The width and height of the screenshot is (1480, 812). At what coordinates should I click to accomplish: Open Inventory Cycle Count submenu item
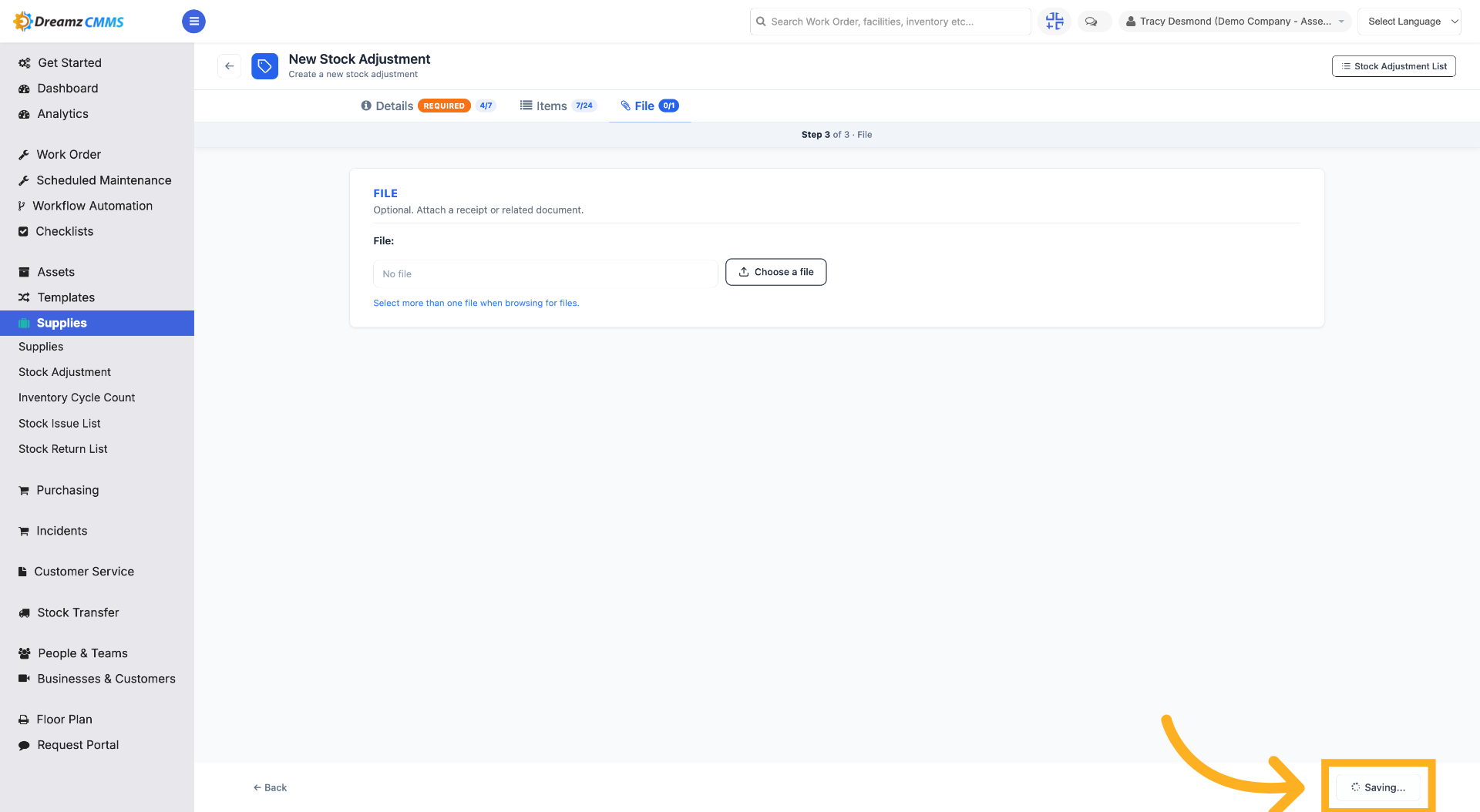(x=76, y=398)
